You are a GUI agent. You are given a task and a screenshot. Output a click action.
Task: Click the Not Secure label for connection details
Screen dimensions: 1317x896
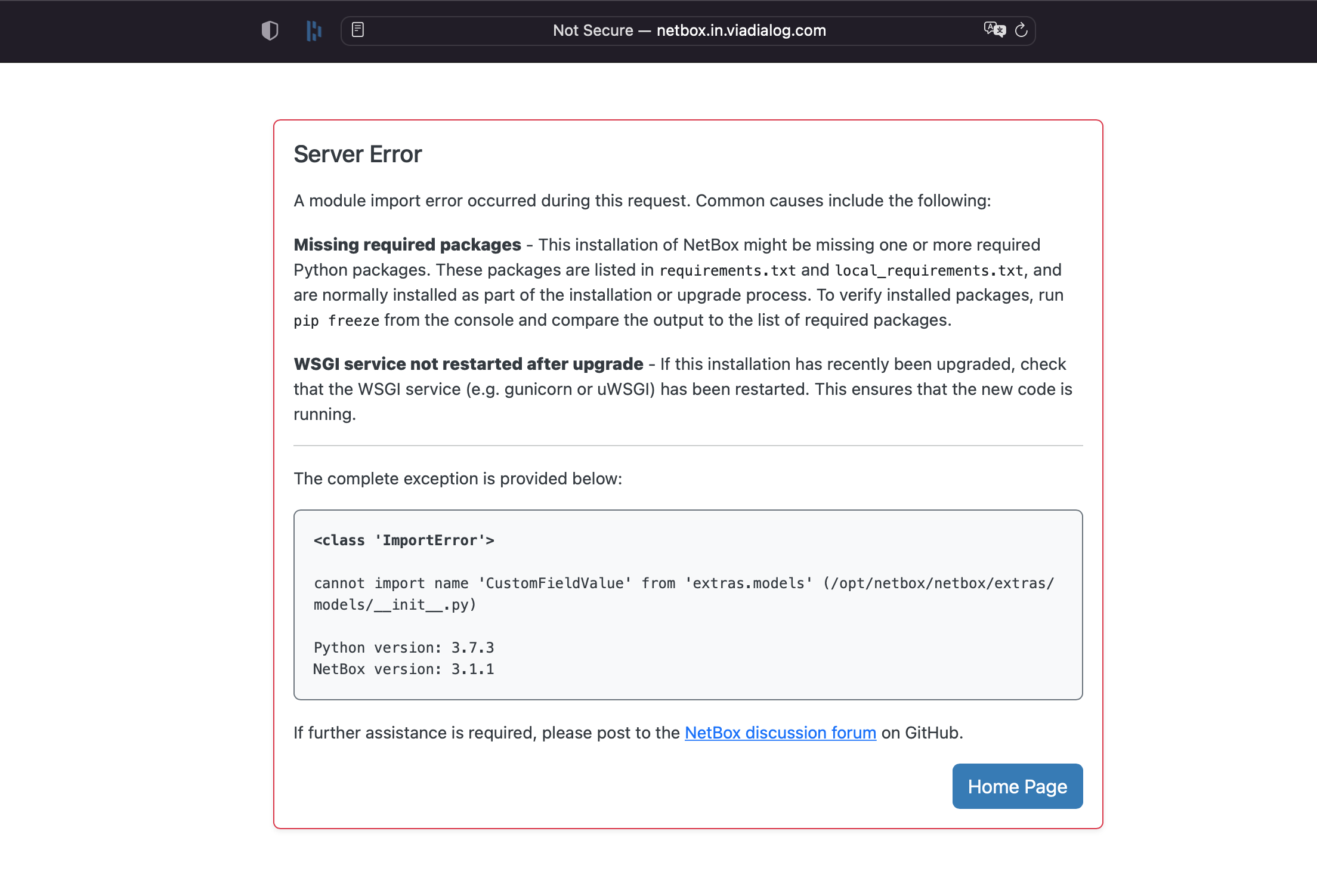click(x=593, y=30)
